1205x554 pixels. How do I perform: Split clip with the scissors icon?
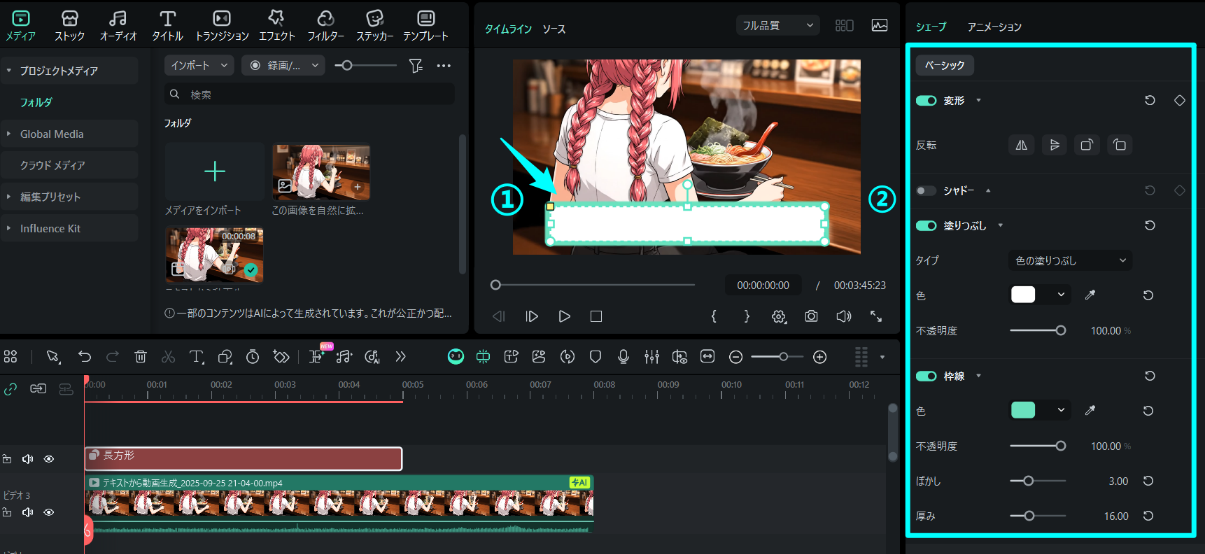pos(169,357)
